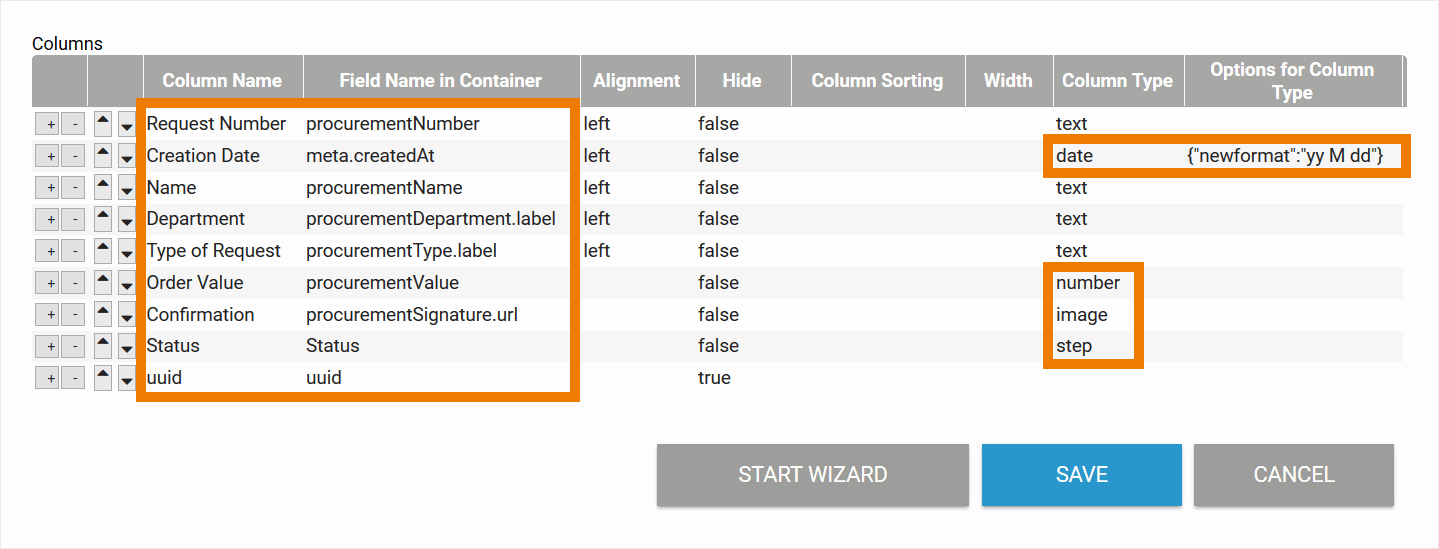Open the Column Type 'date' cell
The width and height of the screenshot is (1439, 549).
tap(1075, 156)
